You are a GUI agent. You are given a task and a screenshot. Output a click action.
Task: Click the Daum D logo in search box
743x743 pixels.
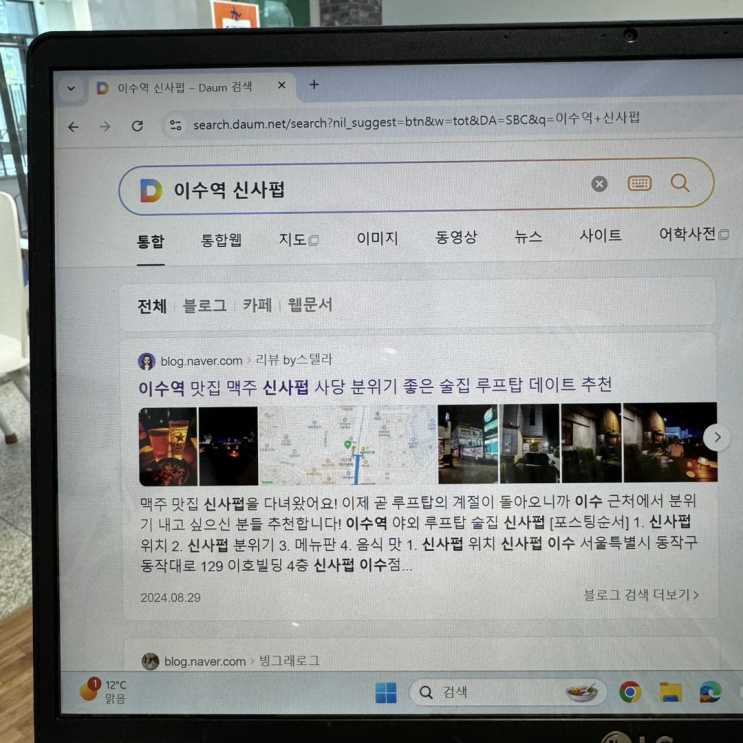point(151,190)
